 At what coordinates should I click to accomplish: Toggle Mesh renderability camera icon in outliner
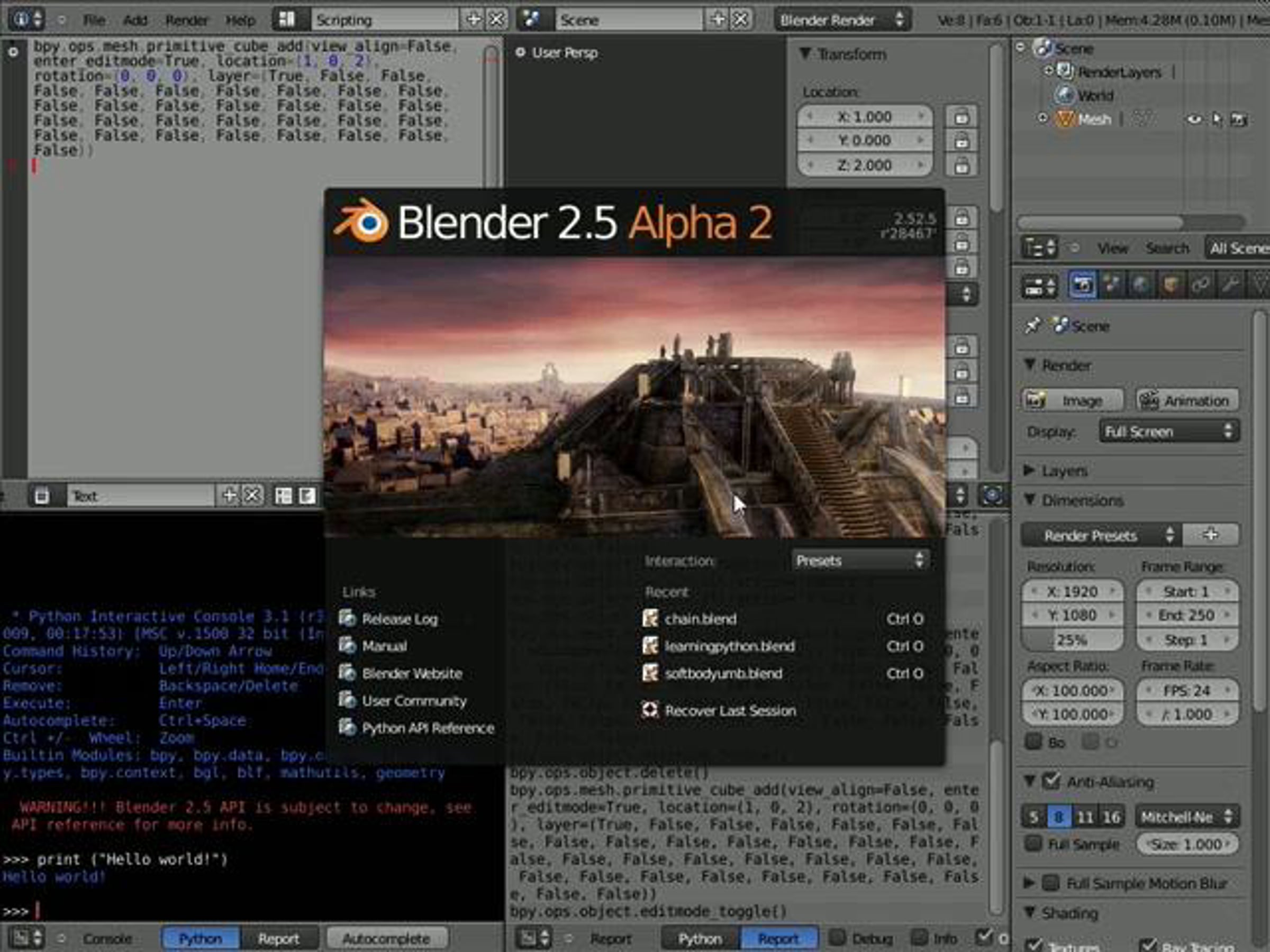tap(1239, 120)
